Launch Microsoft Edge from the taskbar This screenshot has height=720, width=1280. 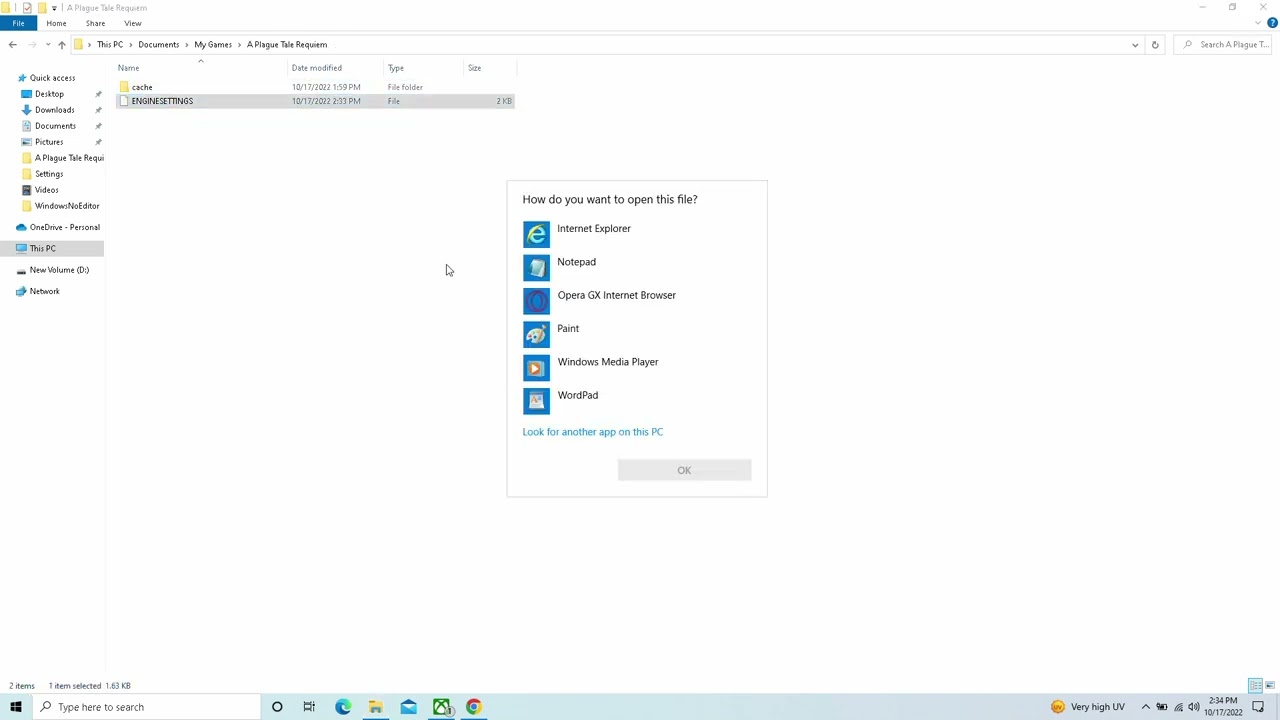[x=343, y=707]
